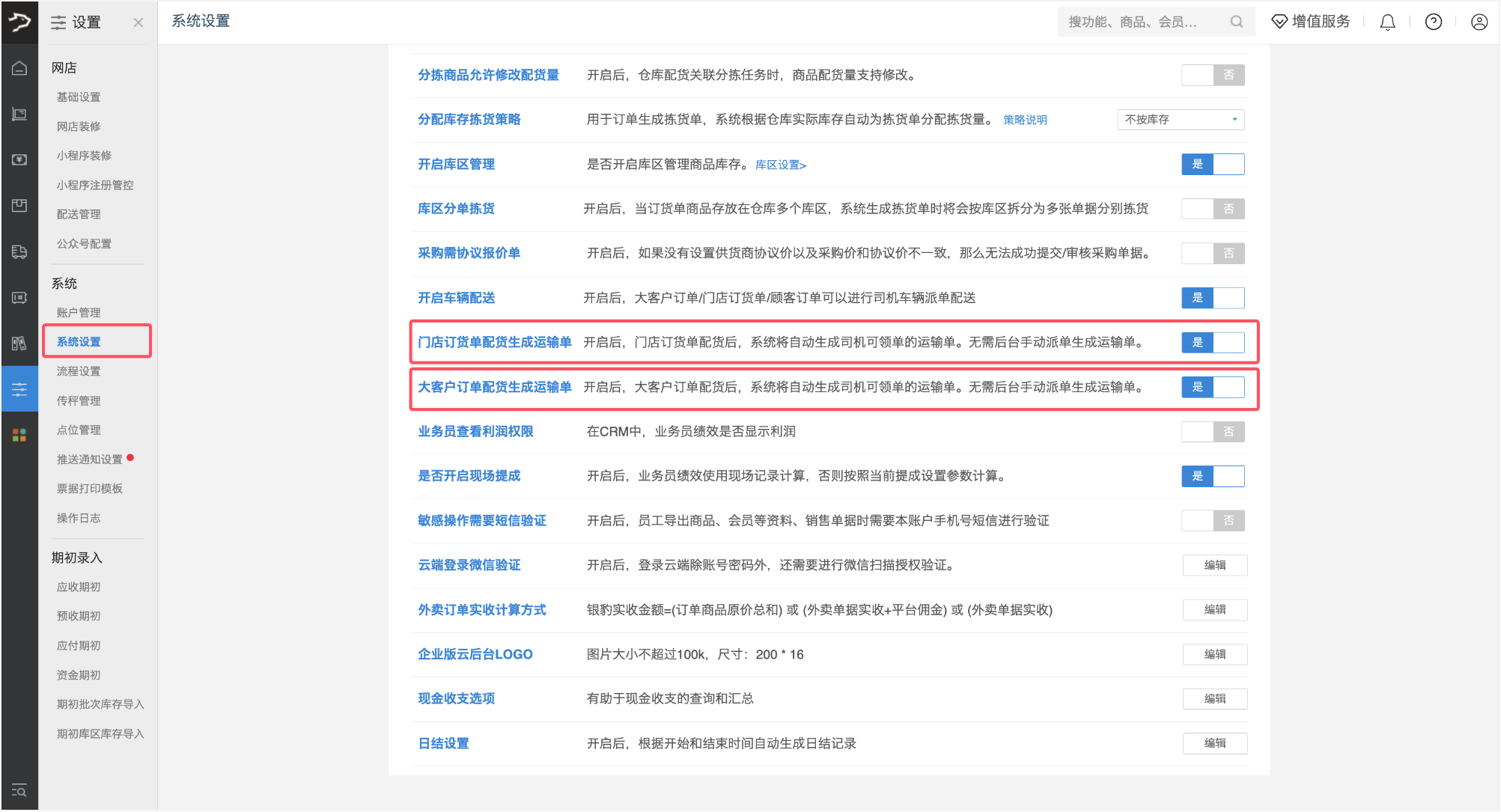
Task: Open the reports/books icon in the sidebar
Action: (19, 344)
